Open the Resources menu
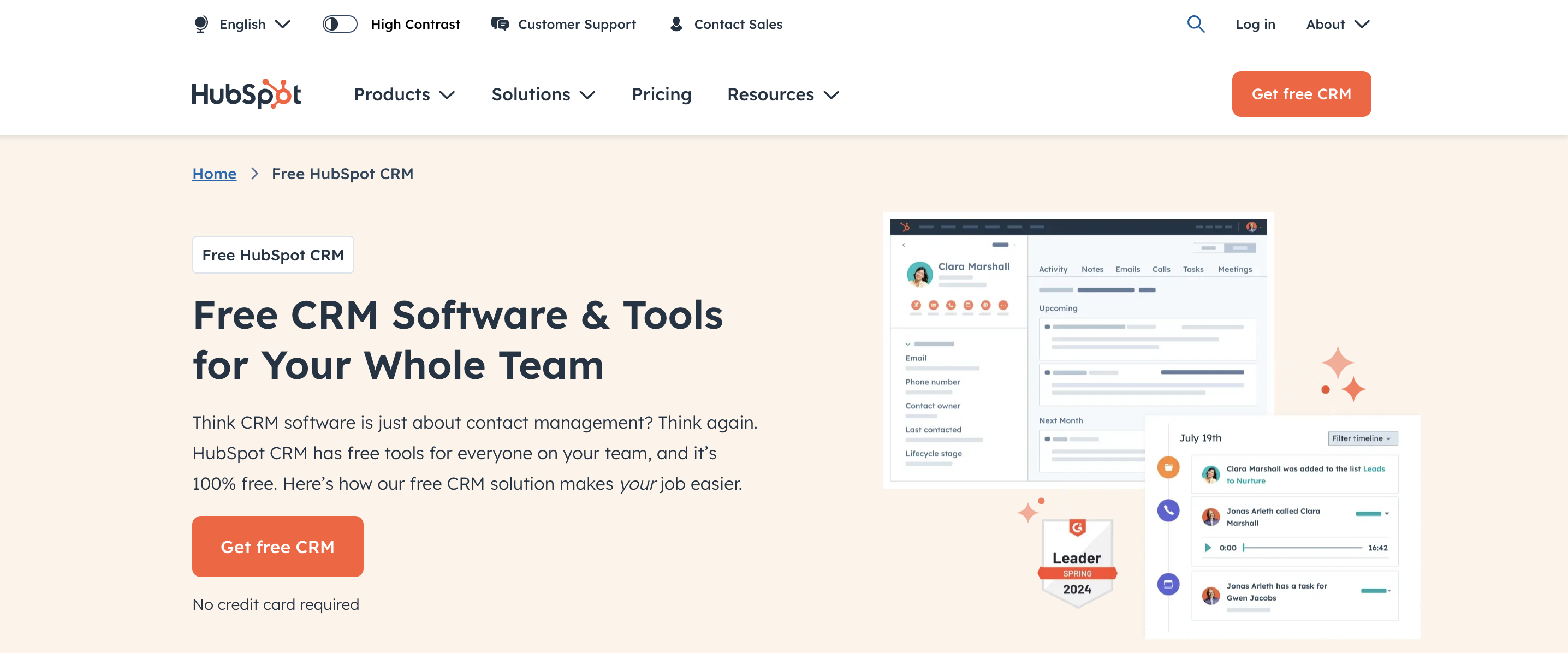Image resolution: width=1568 pixels, height=653 pixels. click(784, 94)
